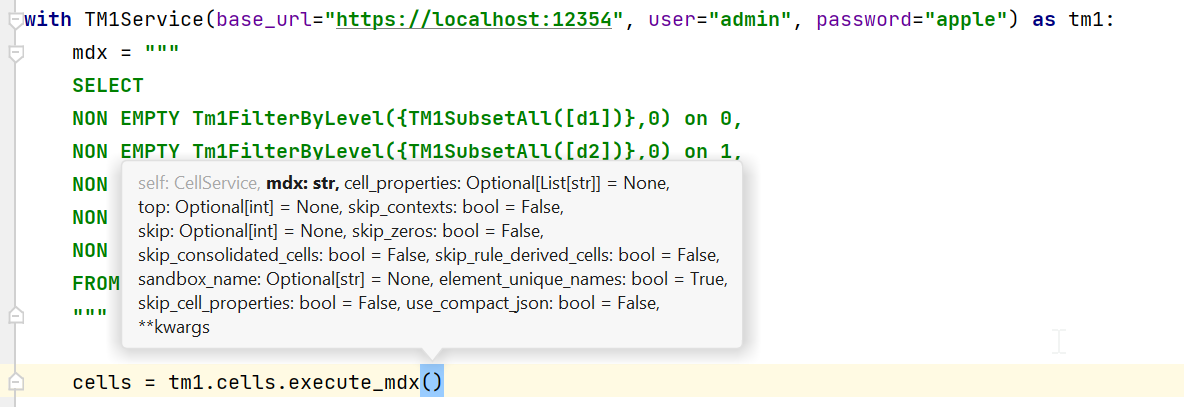Click 'skip_contexts: bool = False' in tooltip
Screen dimensions: 1184x407
point(456,208)
